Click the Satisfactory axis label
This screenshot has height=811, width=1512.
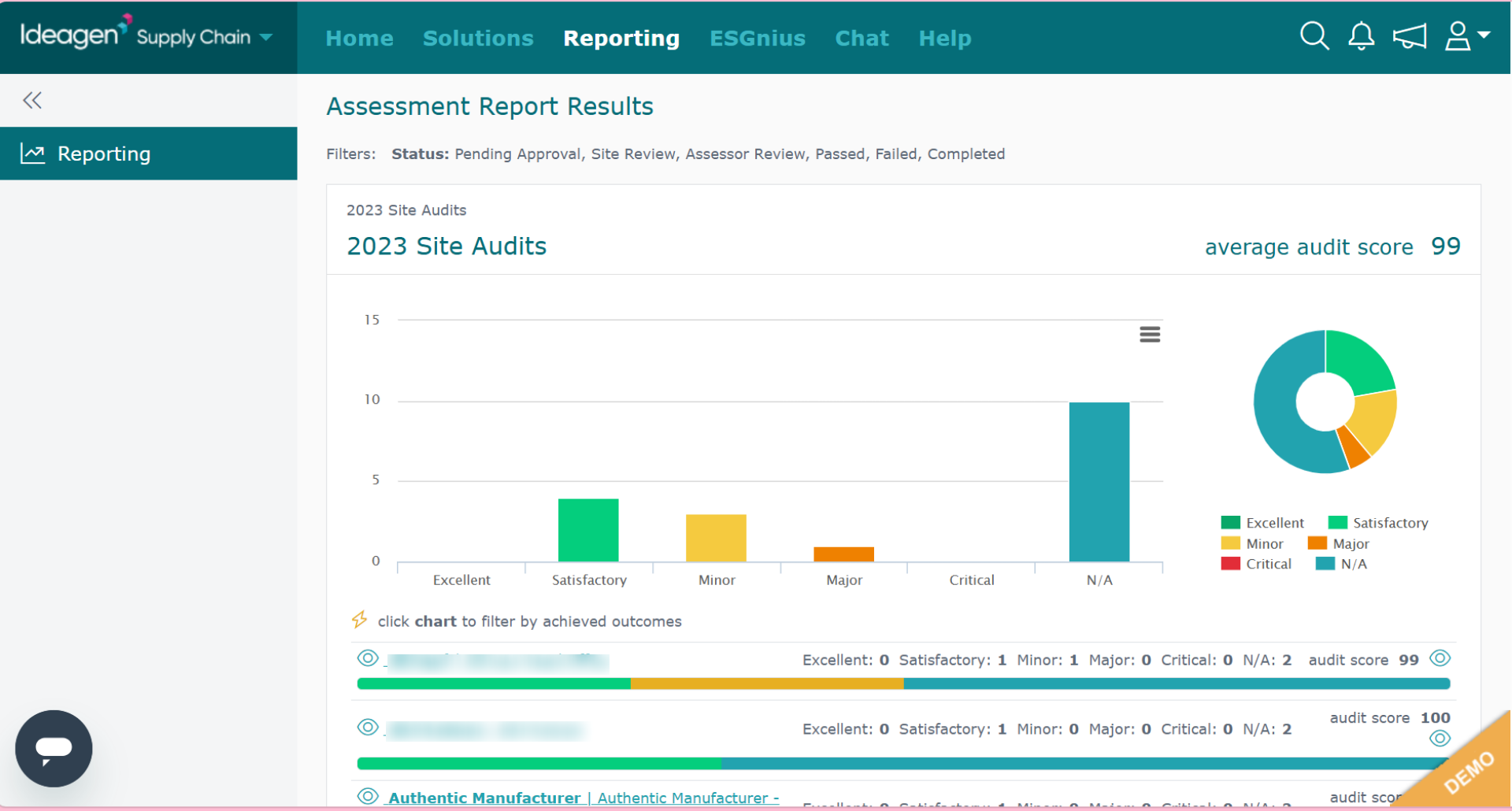tap(589, 580)
